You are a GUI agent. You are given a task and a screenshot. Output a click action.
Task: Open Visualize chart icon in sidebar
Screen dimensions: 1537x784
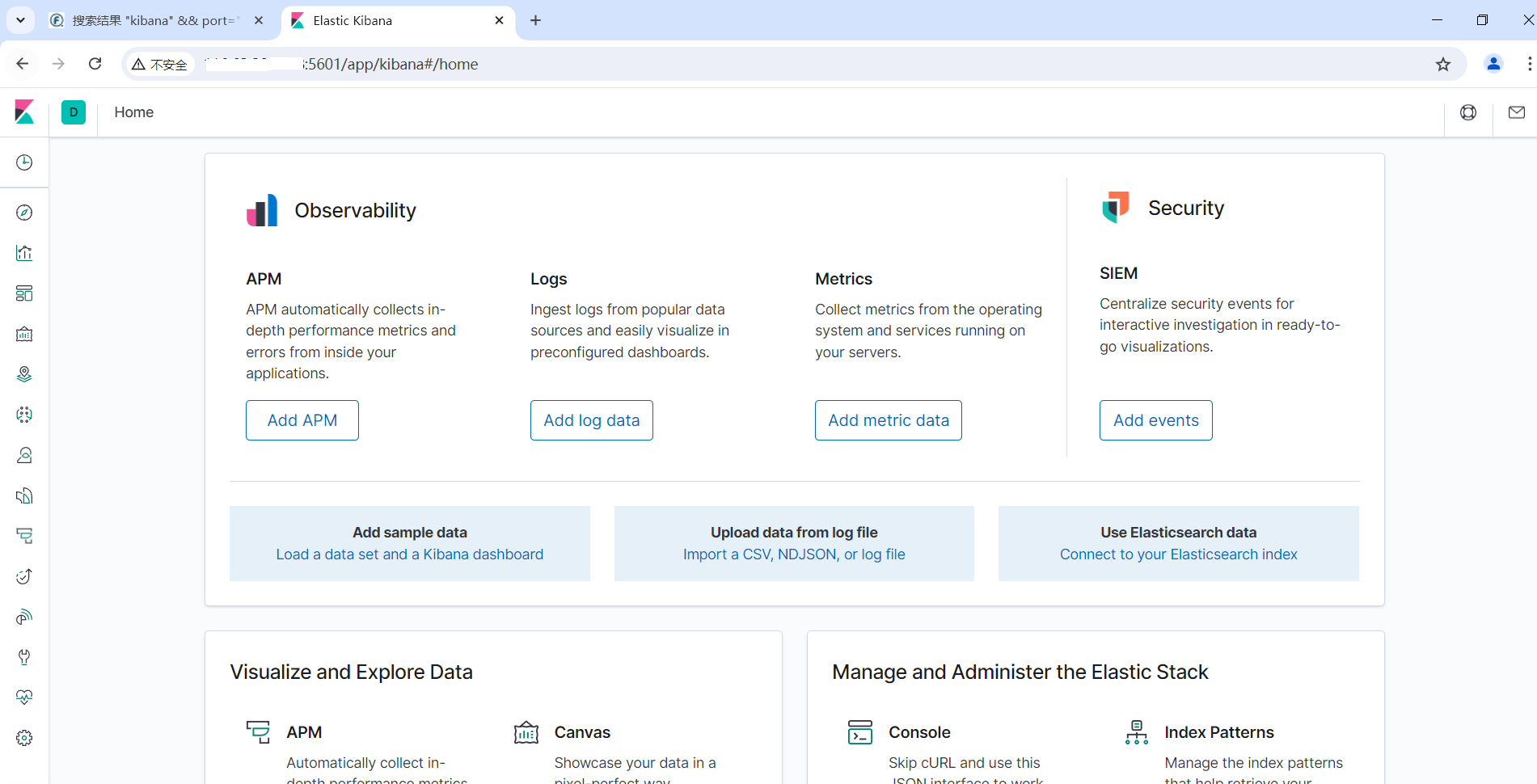point(24,253)
